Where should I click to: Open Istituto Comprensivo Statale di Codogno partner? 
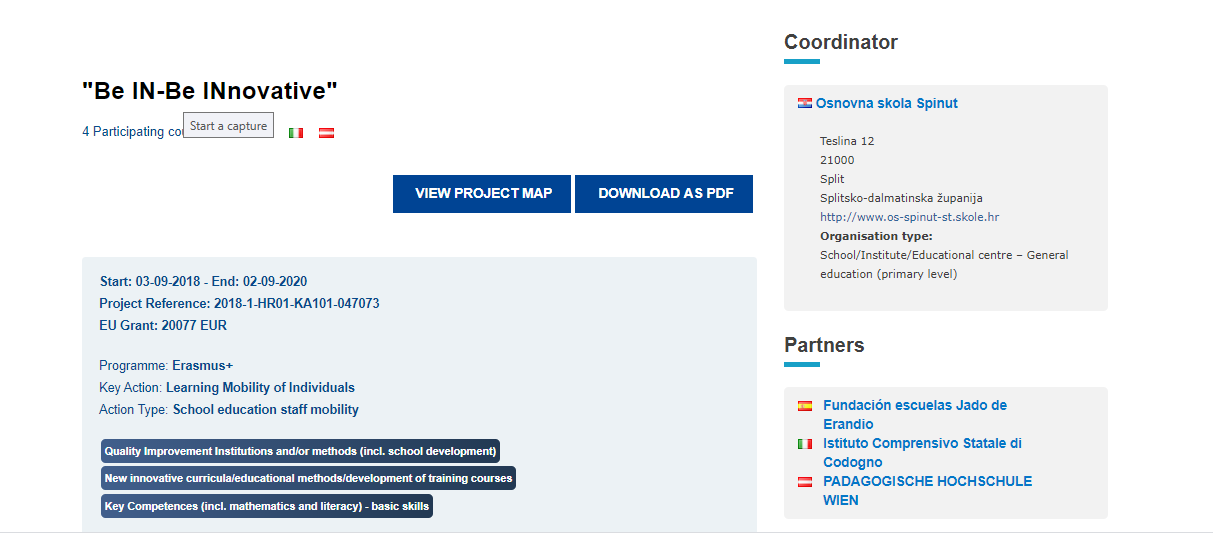pos(922,453)
